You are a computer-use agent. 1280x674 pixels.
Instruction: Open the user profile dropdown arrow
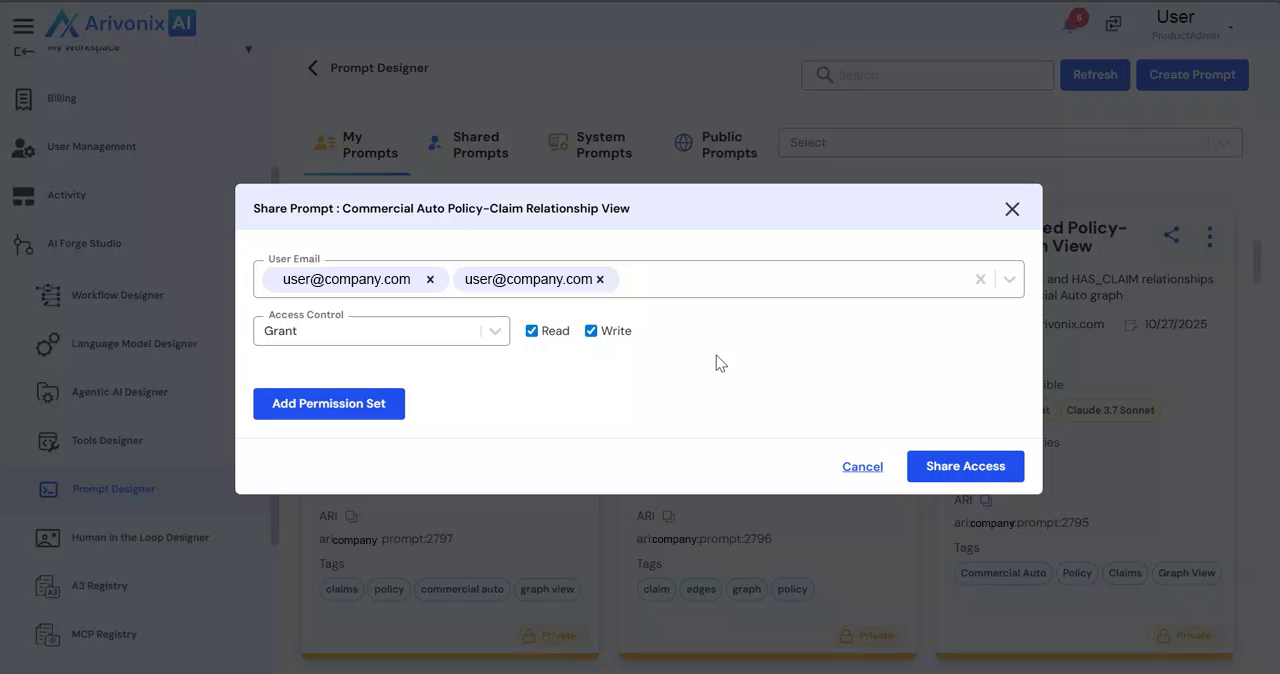click(x=1230, y=28)
